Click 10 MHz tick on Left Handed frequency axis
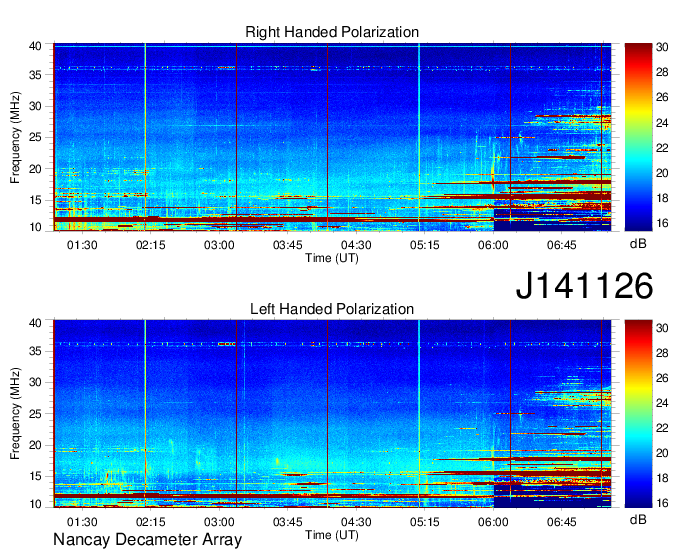680x552 pixels. [35, 504]
